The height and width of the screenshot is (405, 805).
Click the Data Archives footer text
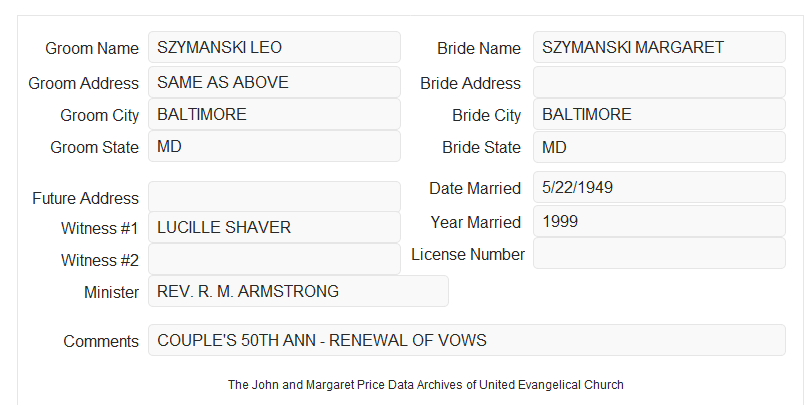pyautogui.click(x=426, y=384)
